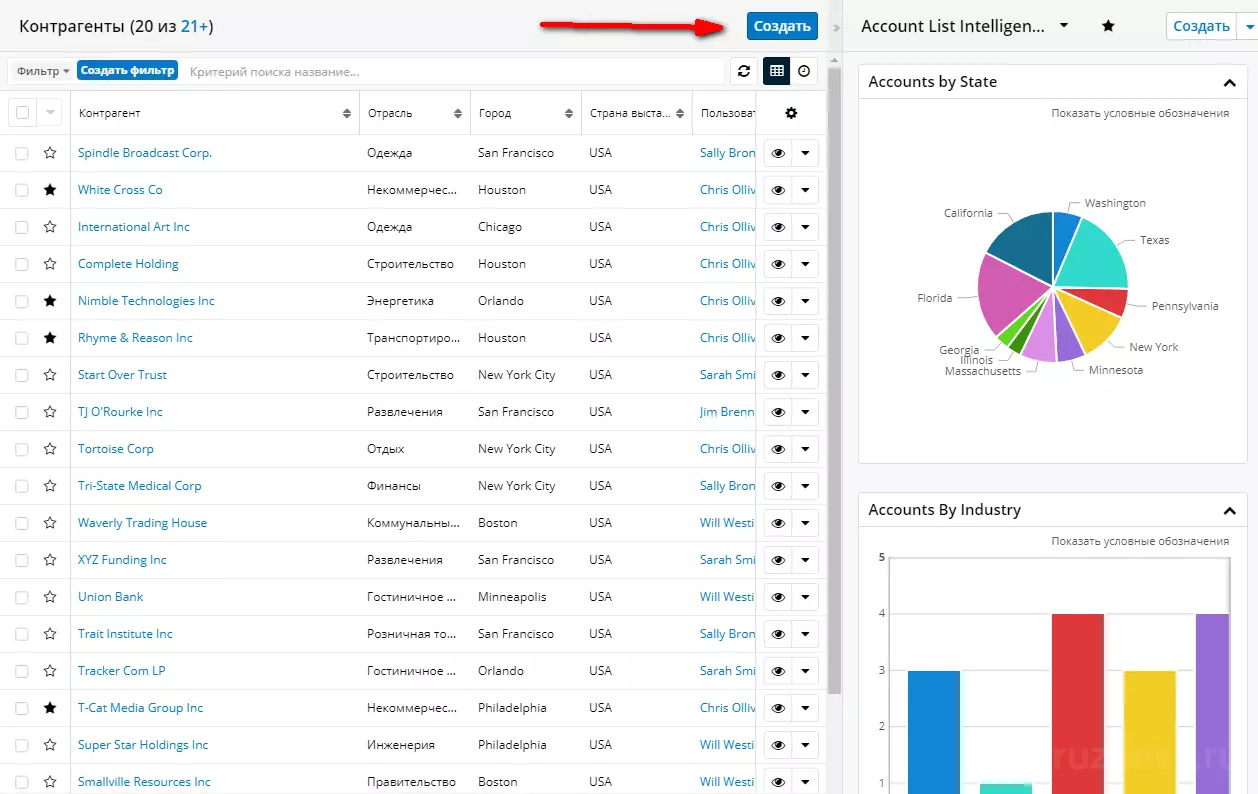This screenshot has width=1258, height=794.
Task: Preview International Art Inc record
Action: coord(778,227)
